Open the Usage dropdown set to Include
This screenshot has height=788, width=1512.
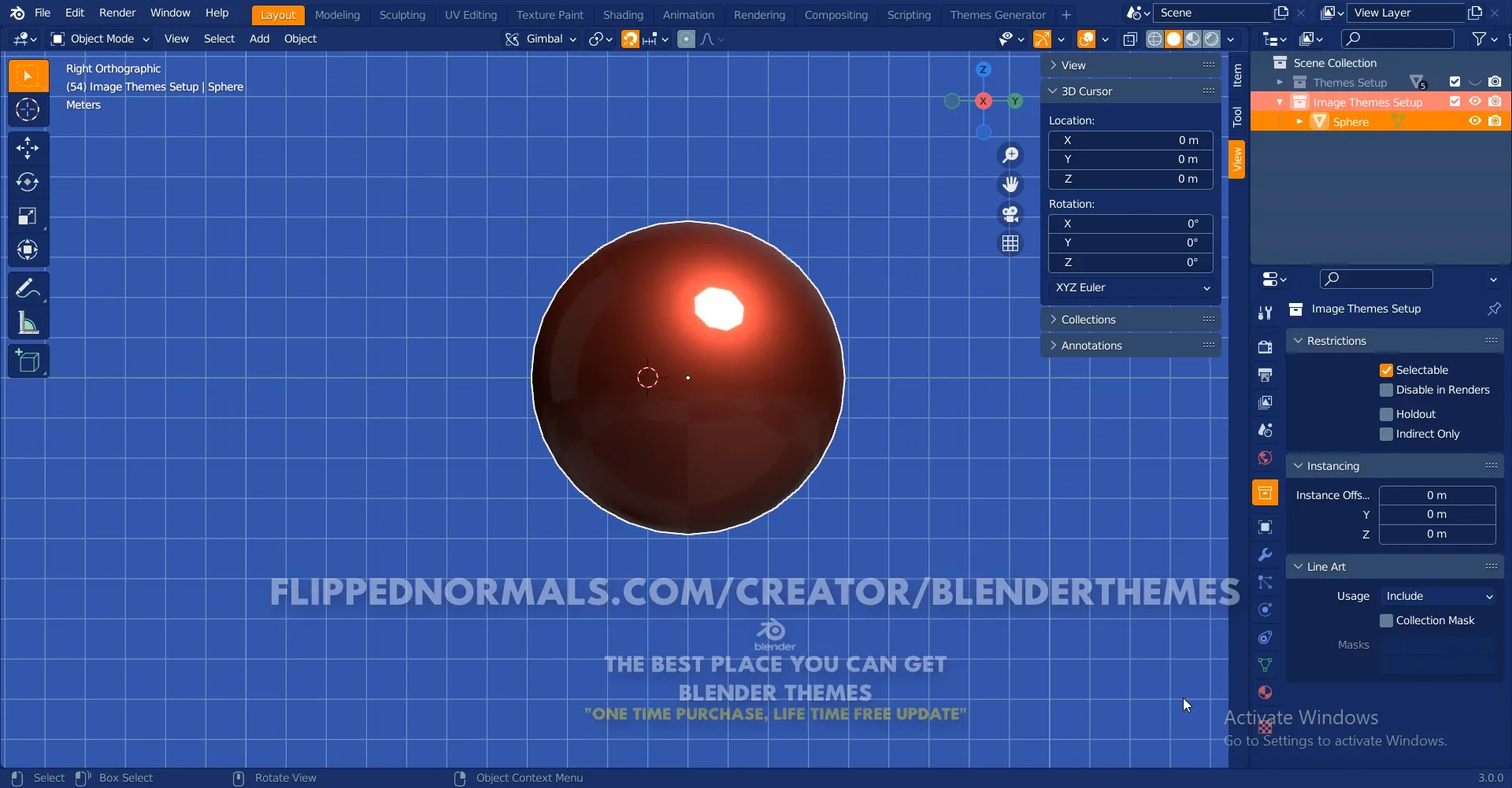[1437, 596]
